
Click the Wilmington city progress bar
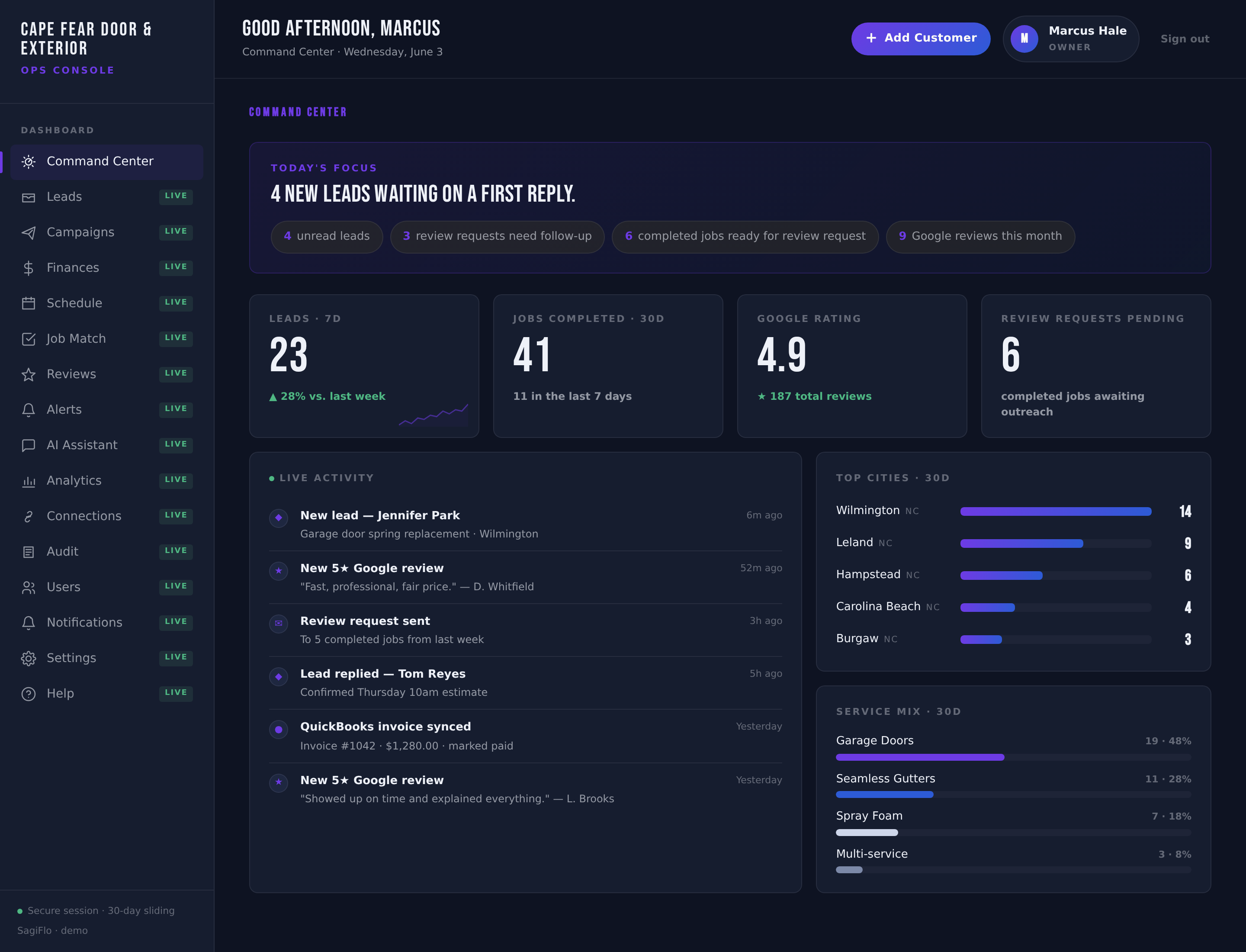tap(1056, 511)
